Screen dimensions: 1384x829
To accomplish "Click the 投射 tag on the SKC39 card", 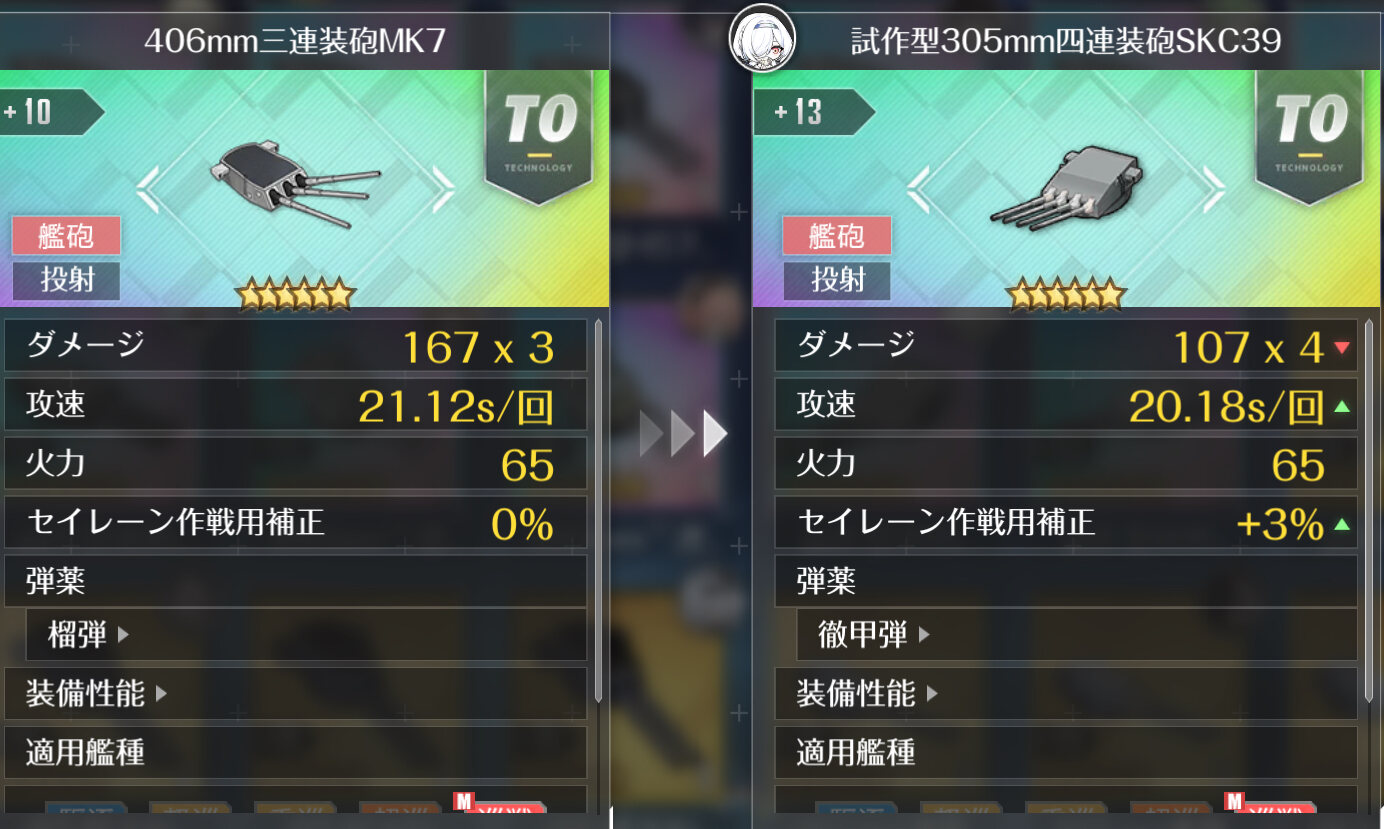I will click(837, 280).
